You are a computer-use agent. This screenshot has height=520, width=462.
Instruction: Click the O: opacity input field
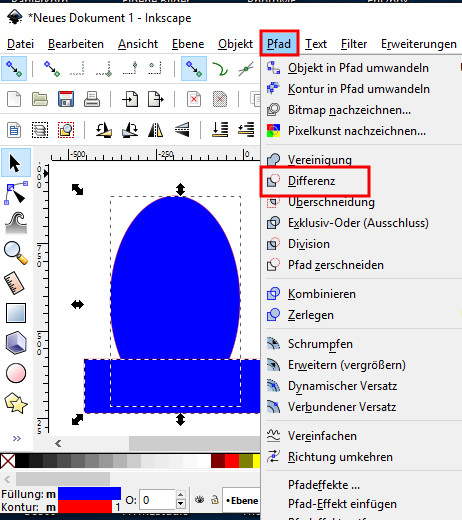click(157, 500)
